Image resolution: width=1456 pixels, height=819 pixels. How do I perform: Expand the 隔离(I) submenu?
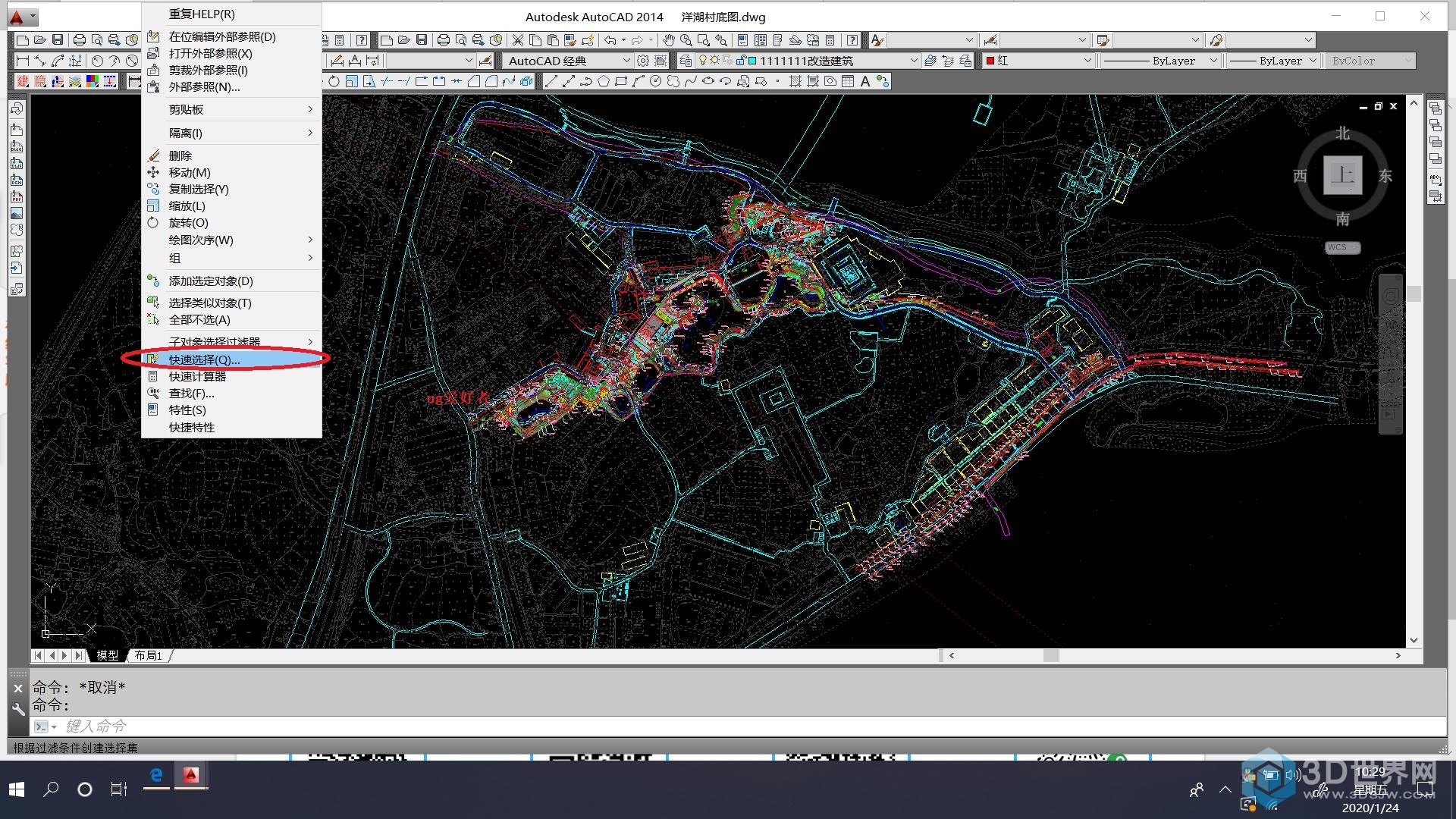click(231, 133)
